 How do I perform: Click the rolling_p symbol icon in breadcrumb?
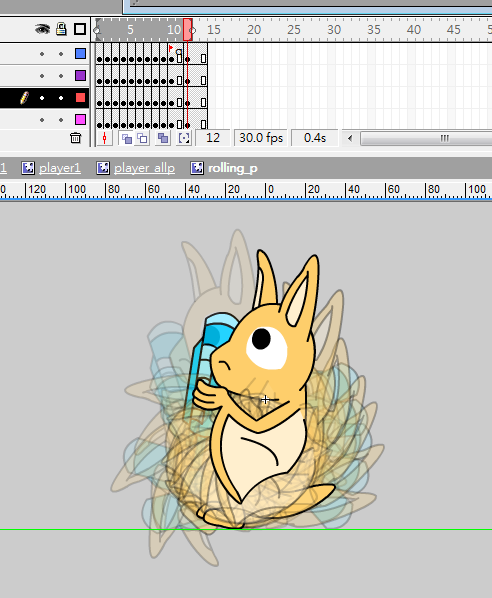(x=197, y=168)
